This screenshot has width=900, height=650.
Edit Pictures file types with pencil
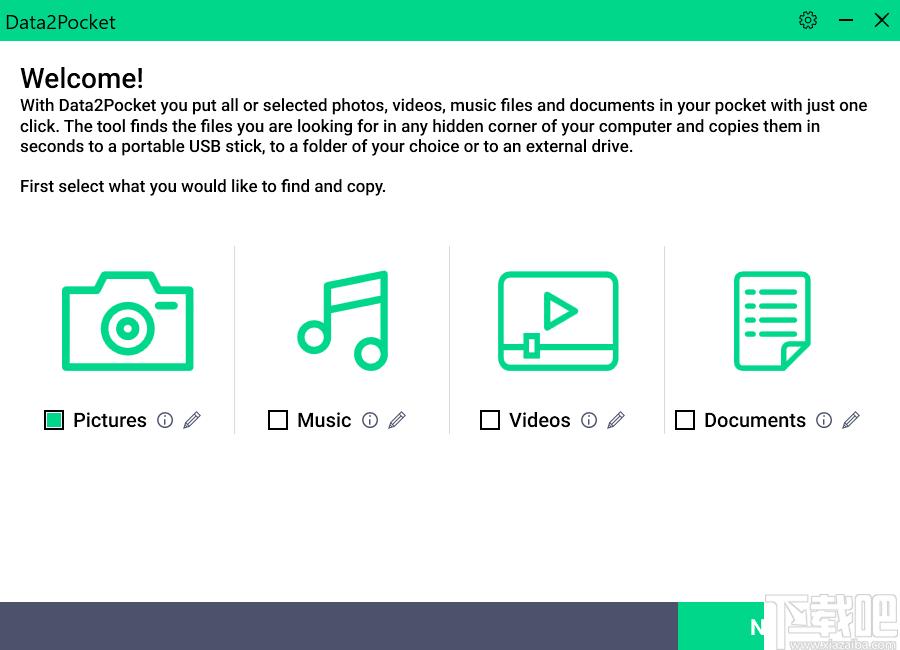(192, 420)
